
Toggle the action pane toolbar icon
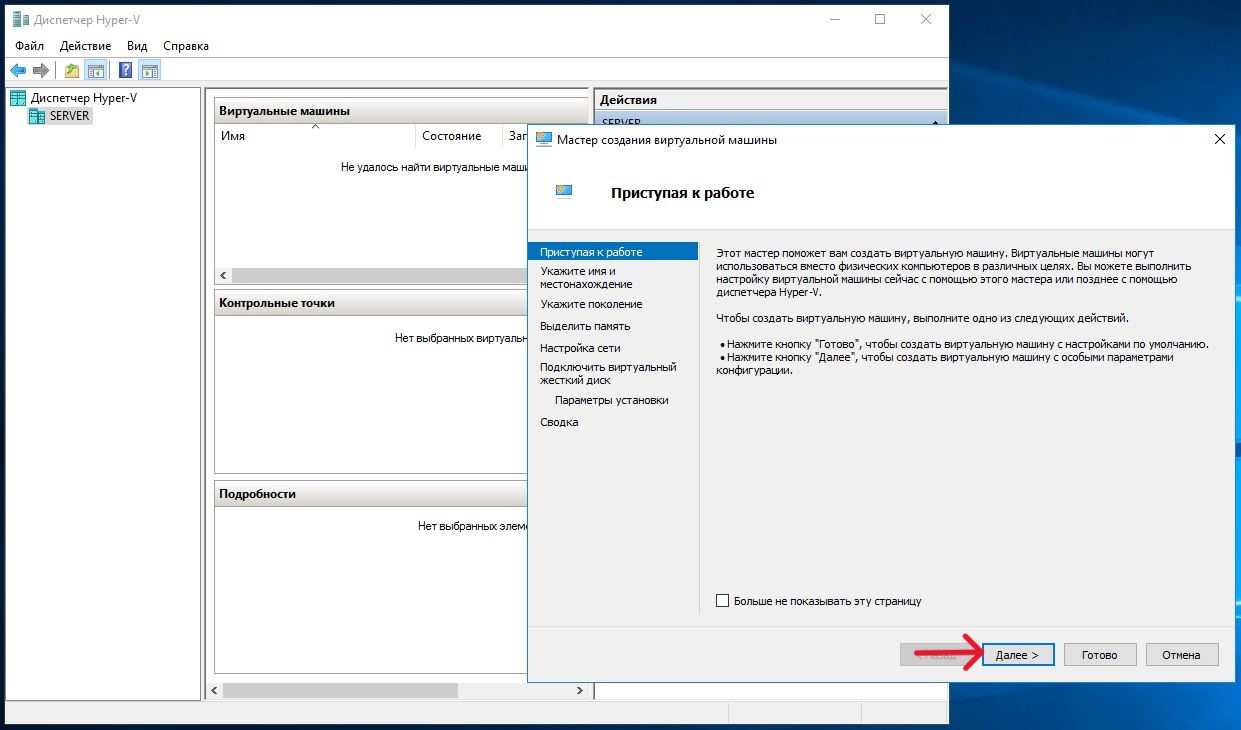click(x=150, y=70)
